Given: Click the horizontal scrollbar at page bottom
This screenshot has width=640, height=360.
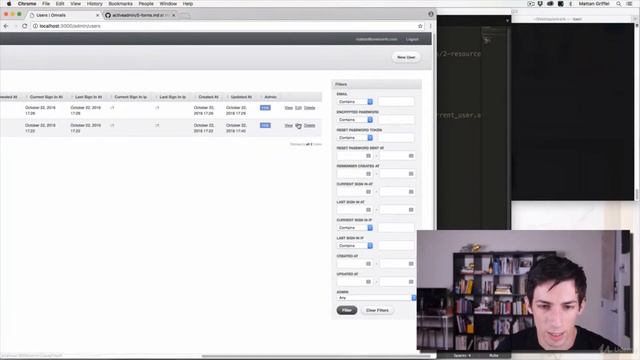Looking at the screenshot, I should 316,356.
